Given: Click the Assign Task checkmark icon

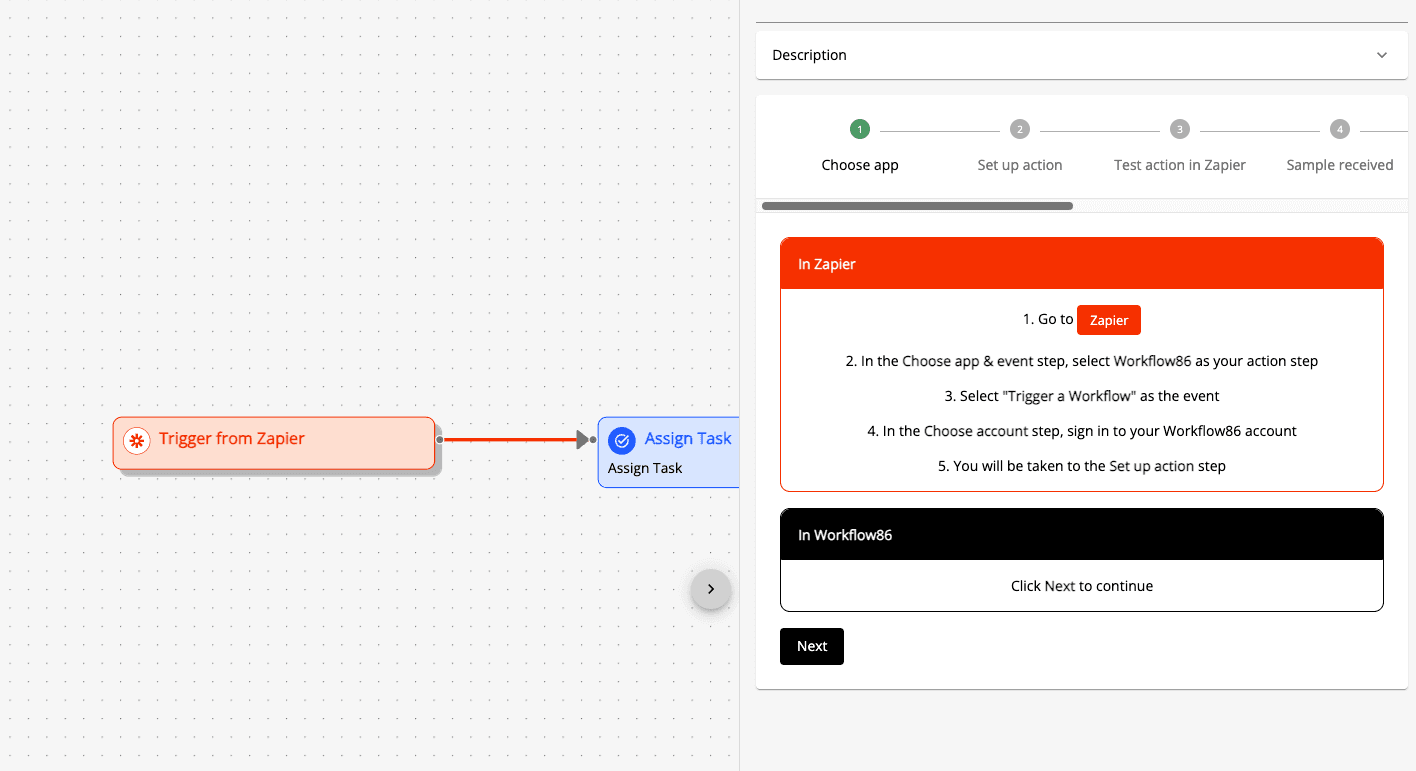Looking at the screenshot, I should (x=622, y=440).
